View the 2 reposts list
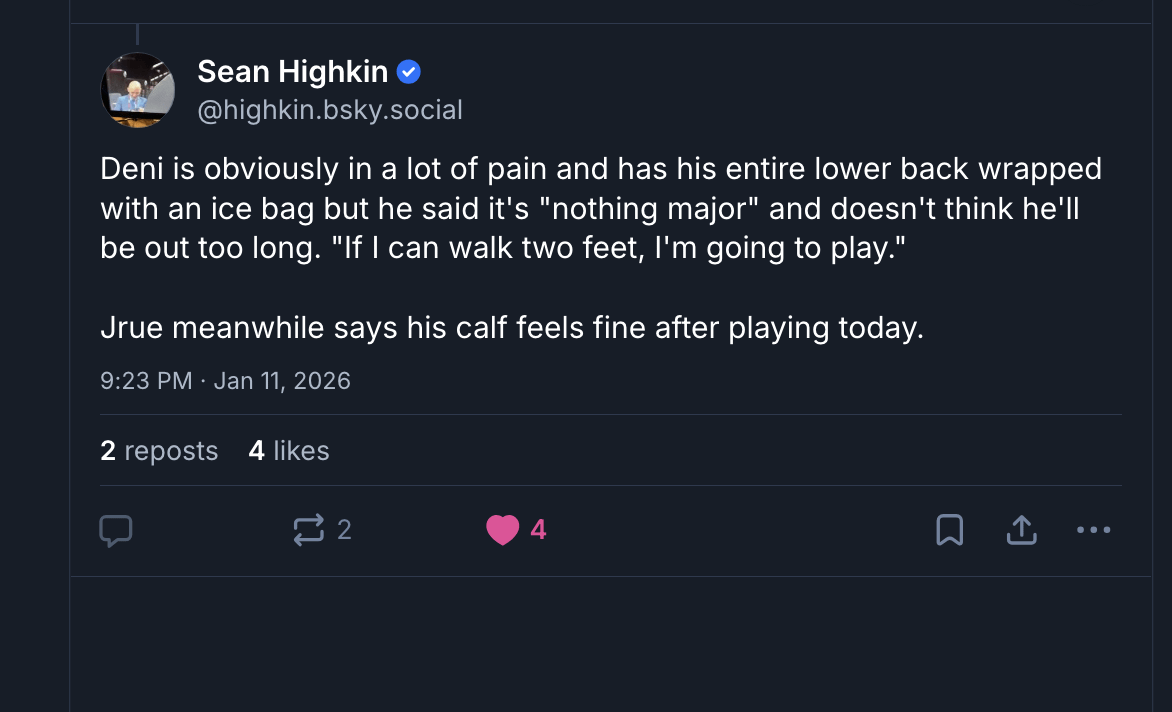Screen dimensions: 1172x712 159,451
